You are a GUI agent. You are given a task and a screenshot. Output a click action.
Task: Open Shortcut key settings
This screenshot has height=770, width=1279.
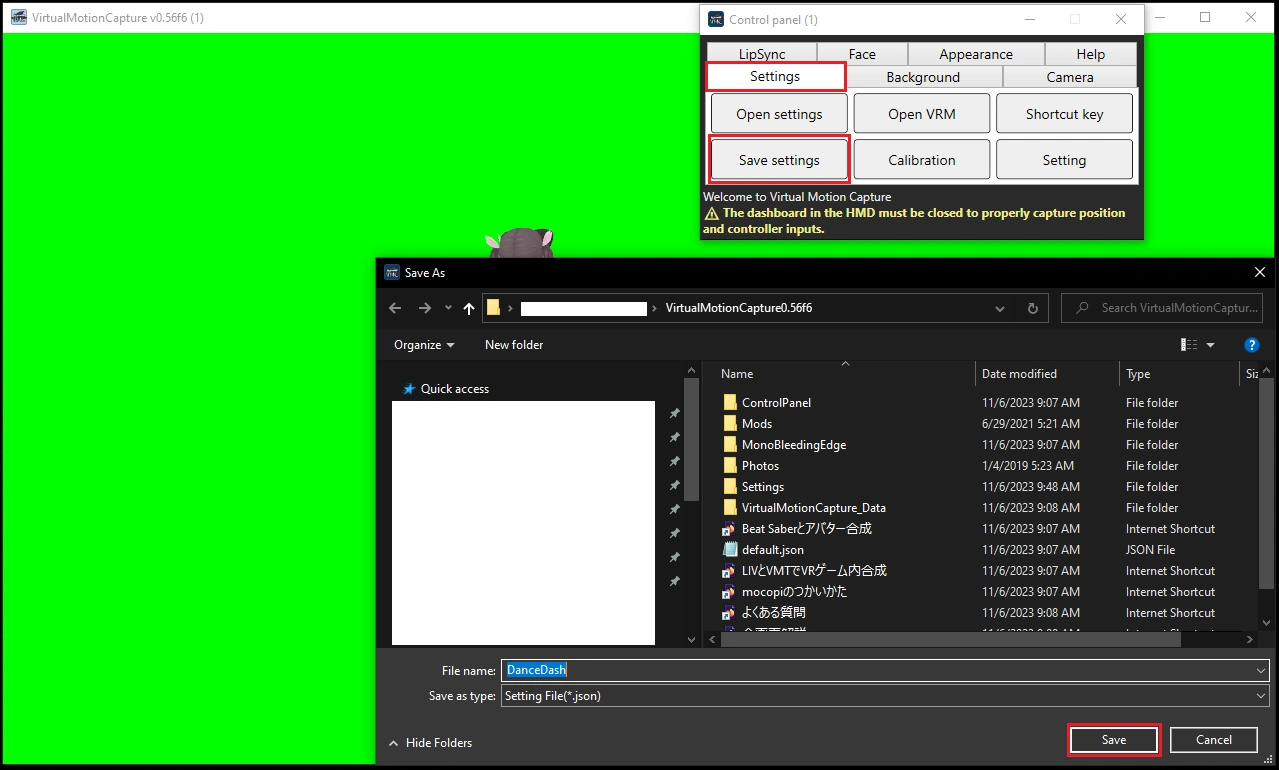1064,114
